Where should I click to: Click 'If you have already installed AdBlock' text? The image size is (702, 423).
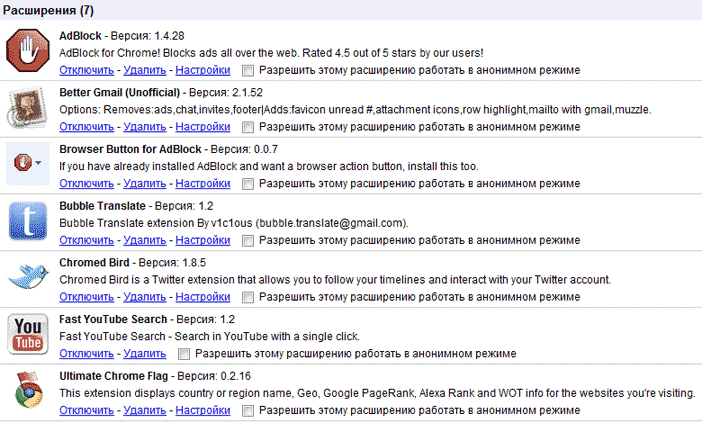[269, 167]
